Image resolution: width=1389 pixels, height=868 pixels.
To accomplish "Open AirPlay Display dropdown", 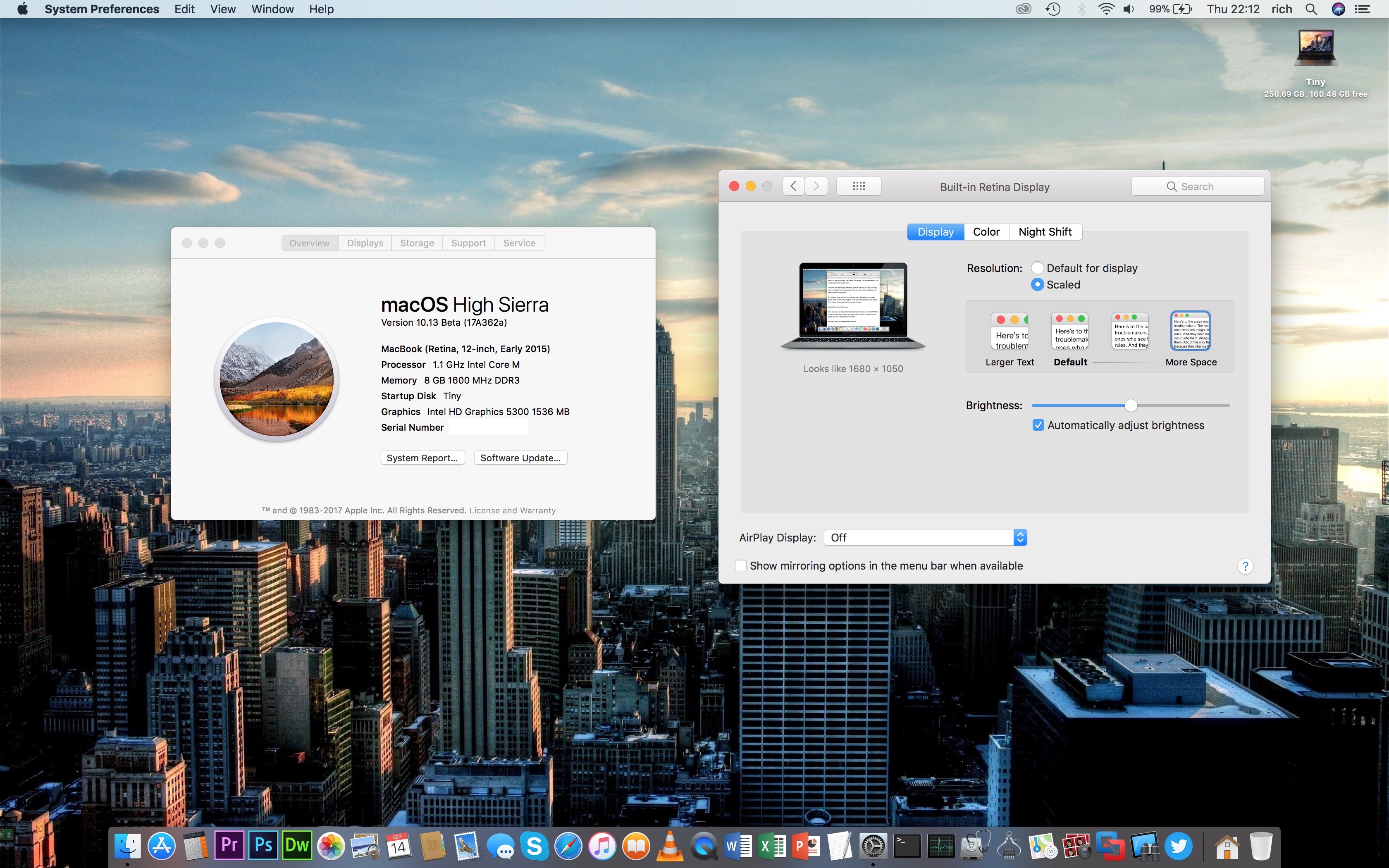I will (925, 538).
